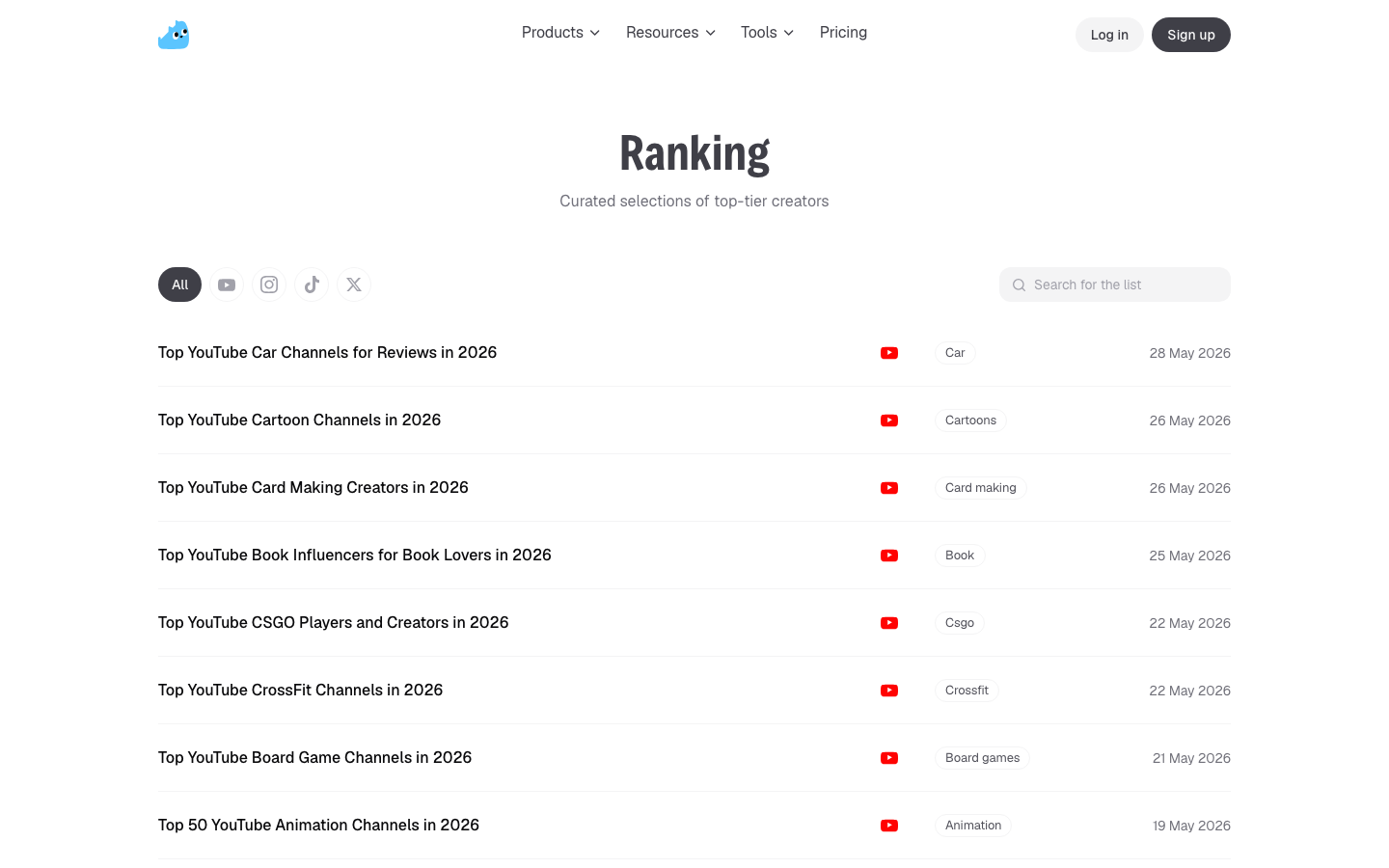Click the 19 May 2026 date
The image size is (1389, 868).
coord(1191,826)
